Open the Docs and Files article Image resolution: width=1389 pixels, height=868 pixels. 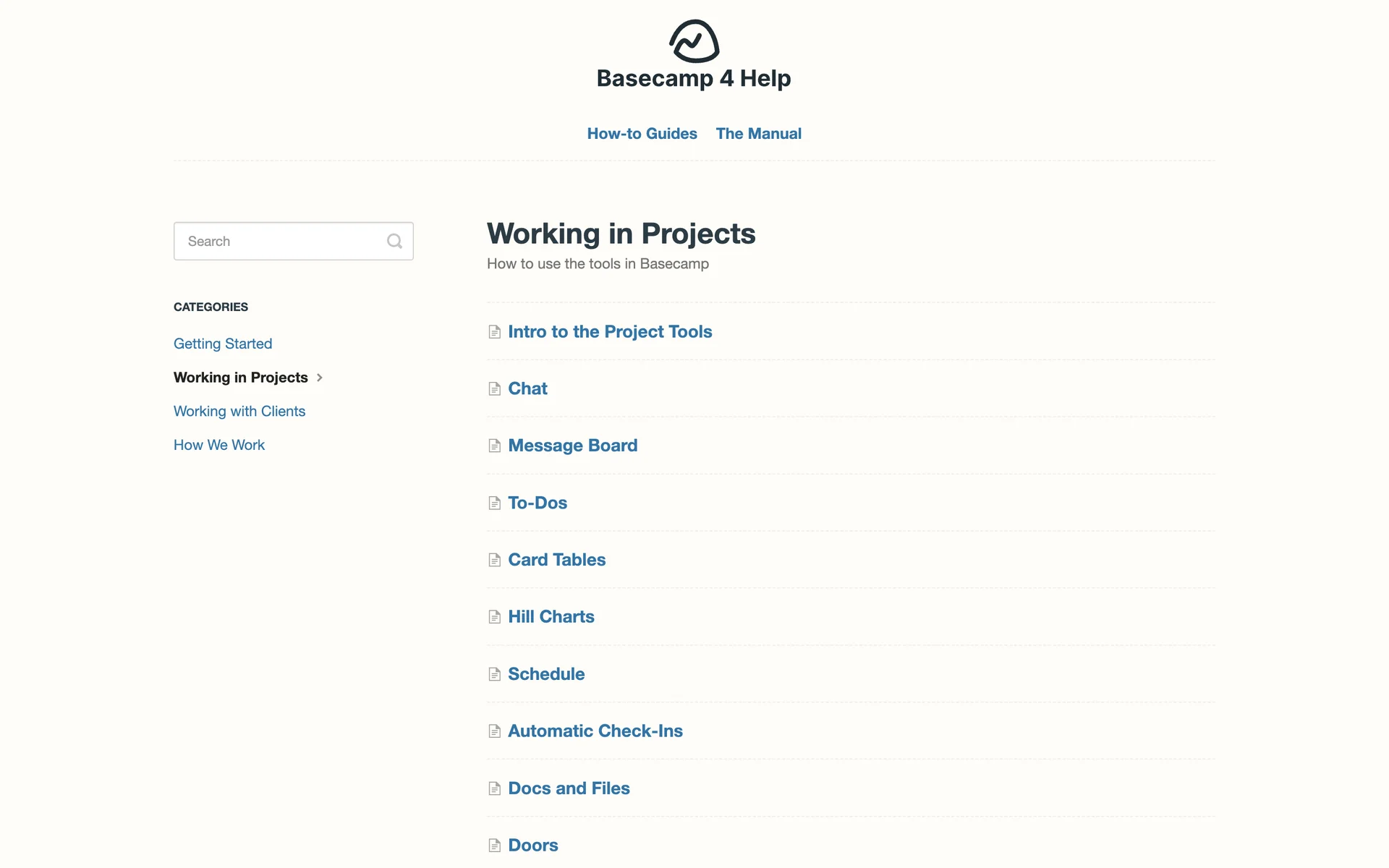569,788
